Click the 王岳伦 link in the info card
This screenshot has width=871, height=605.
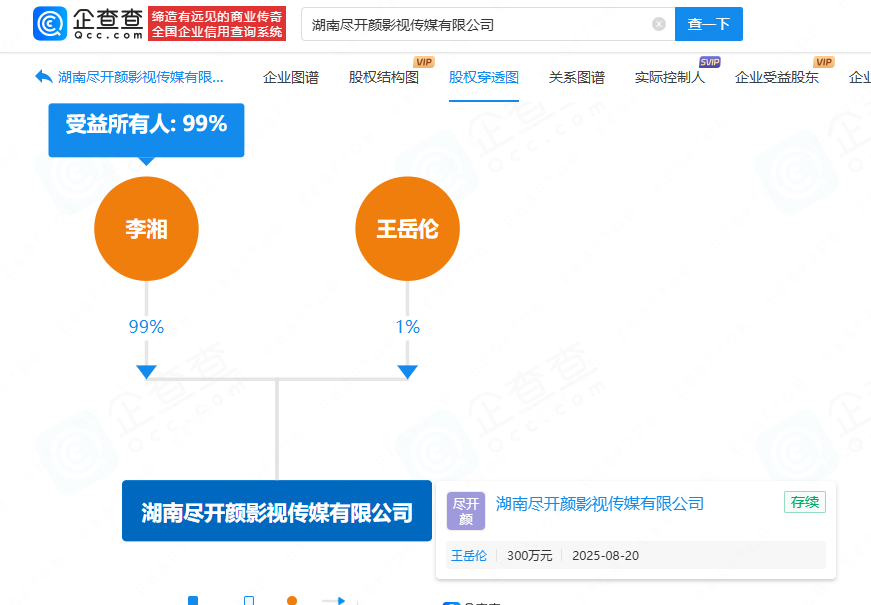tap(468, 555)
